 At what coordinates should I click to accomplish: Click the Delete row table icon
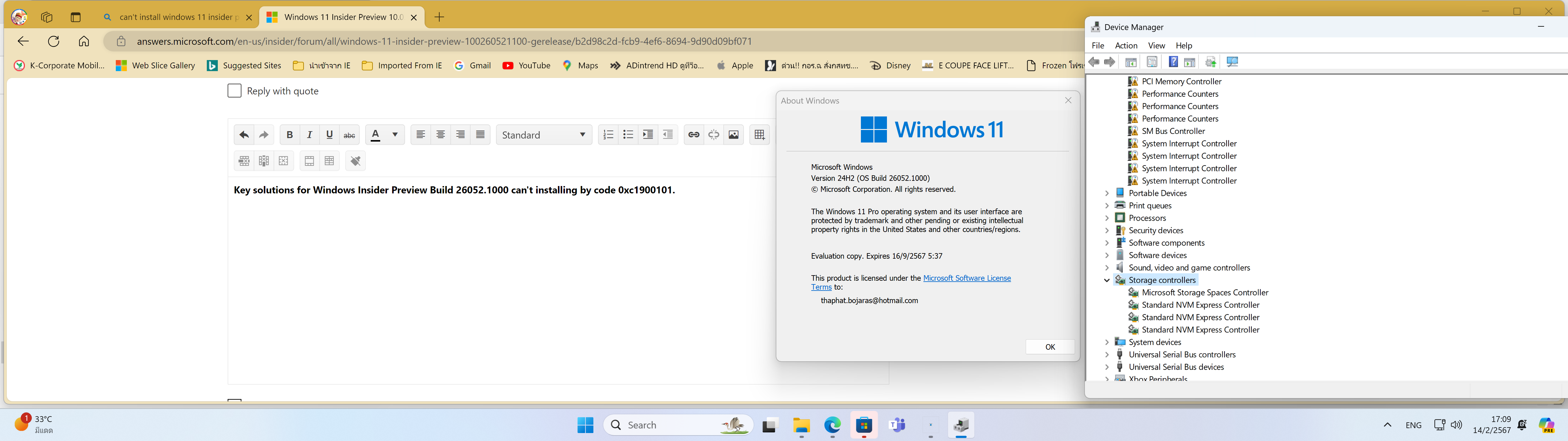click(244, 161)
